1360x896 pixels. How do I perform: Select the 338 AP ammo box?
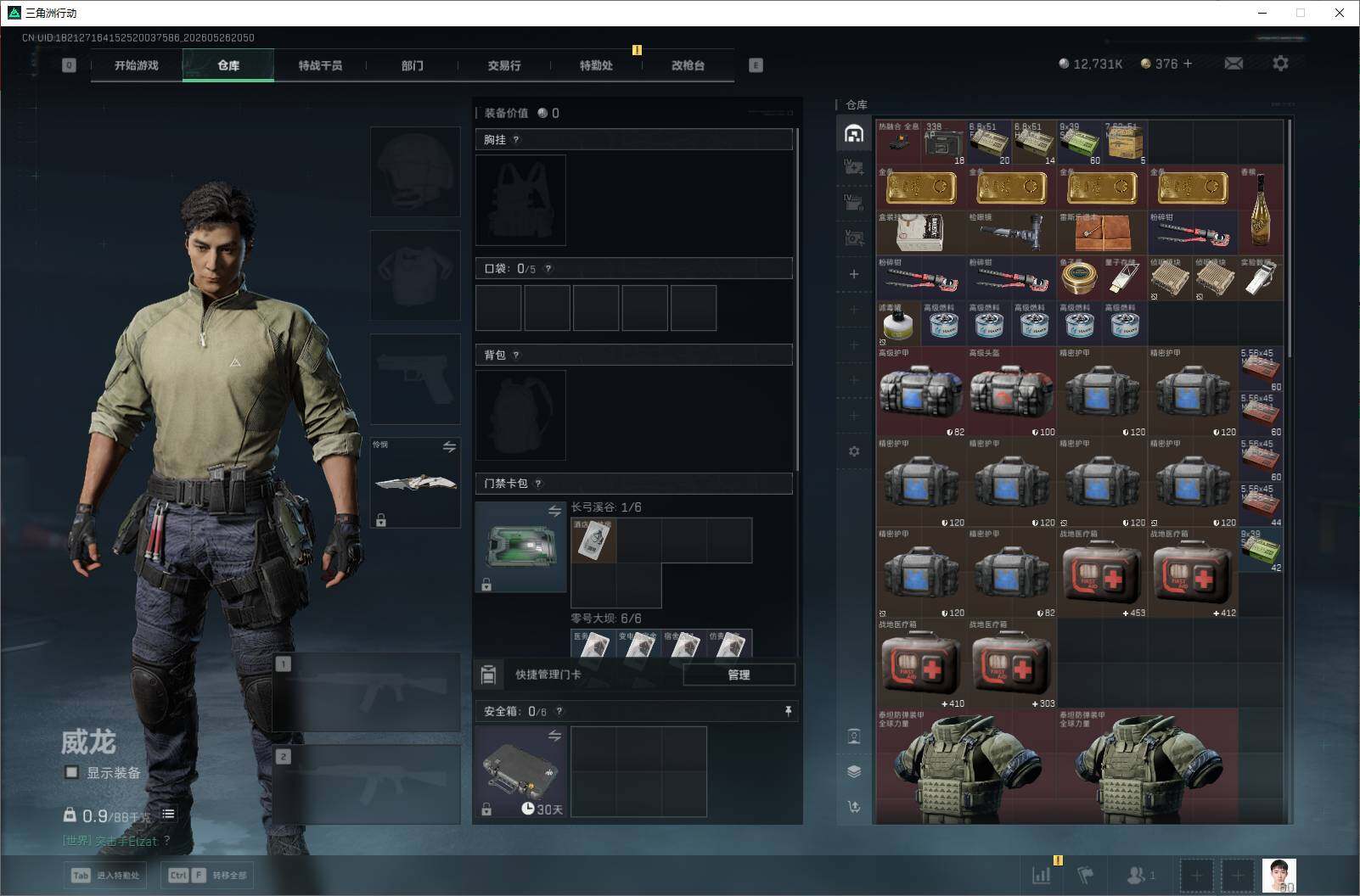pos(944,143)
